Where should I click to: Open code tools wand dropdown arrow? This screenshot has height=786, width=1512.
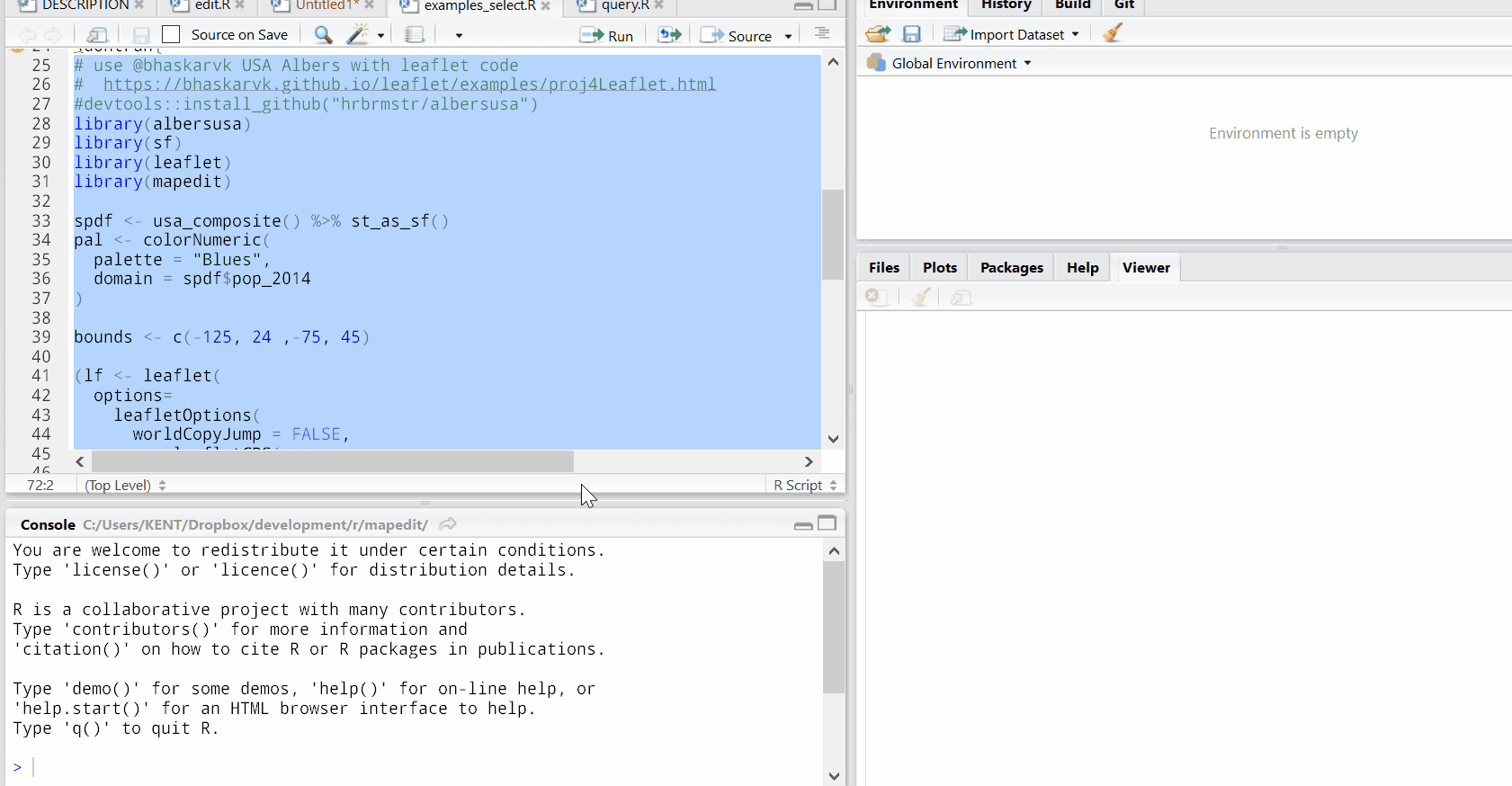380,36
